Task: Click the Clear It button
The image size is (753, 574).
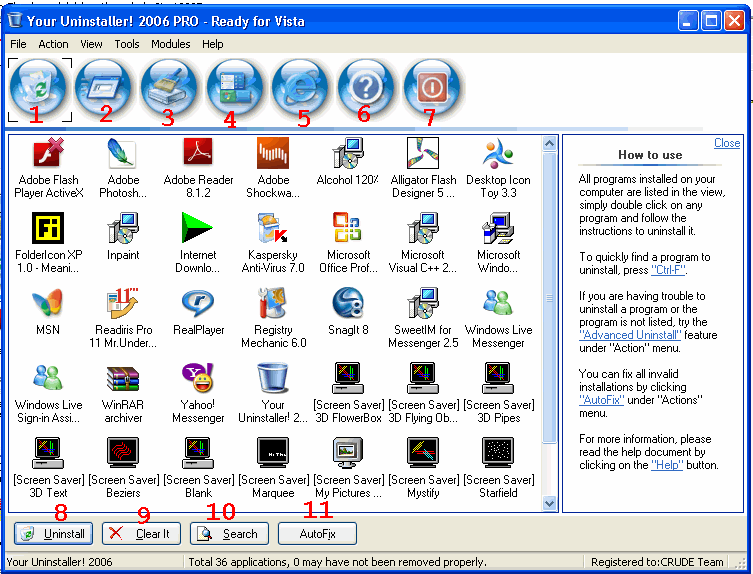Action: (x=141, y=534)
